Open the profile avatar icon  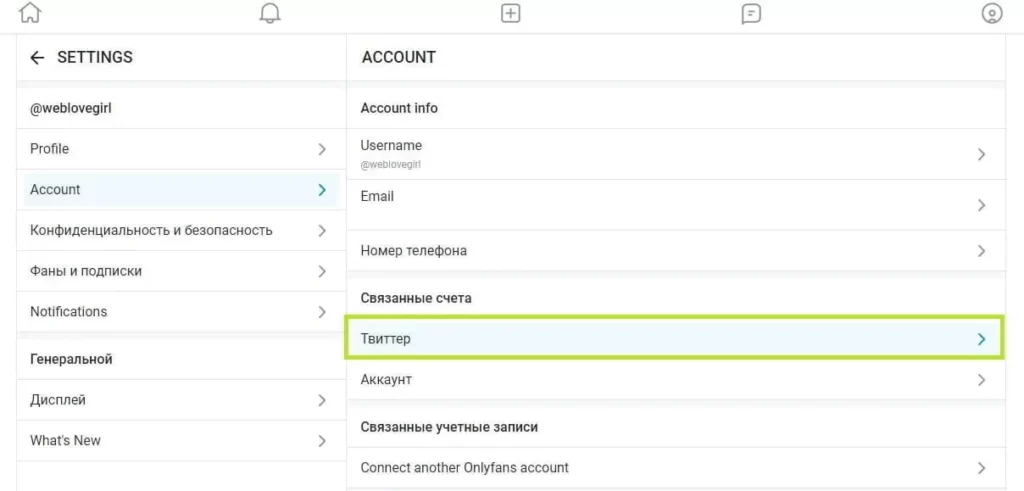coord(991,13)
